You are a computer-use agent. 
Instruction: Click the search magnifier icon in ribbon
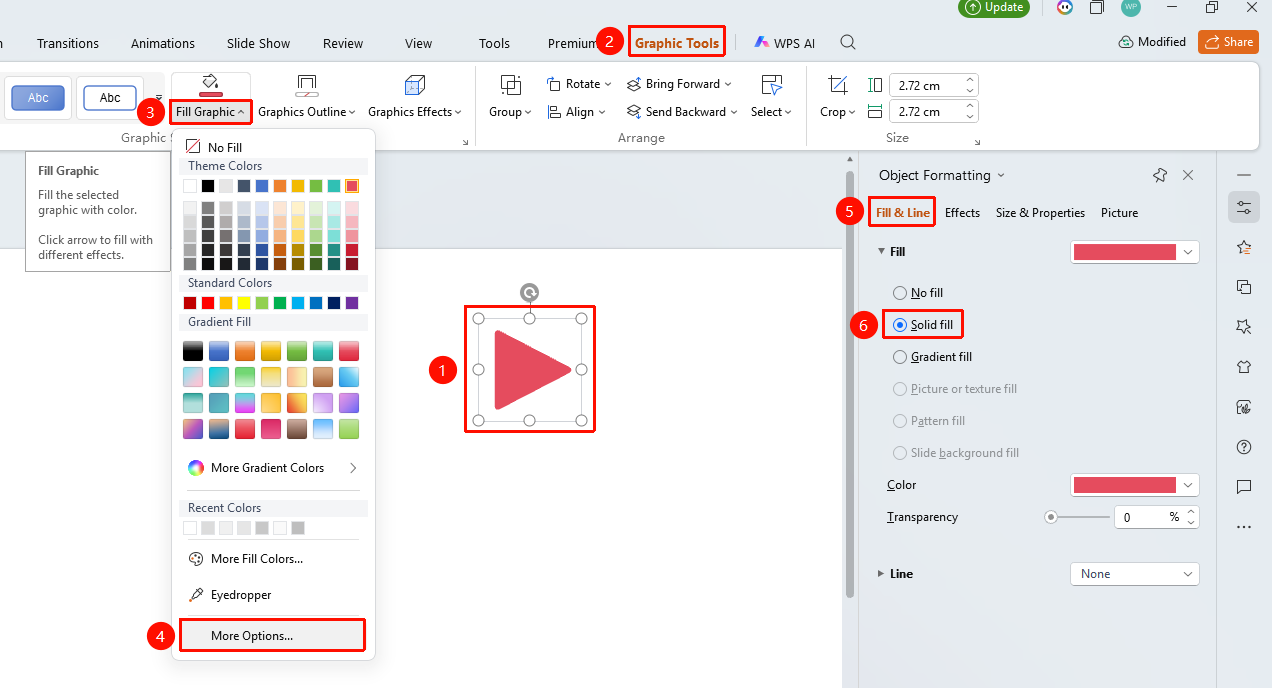tap(848, 43)
